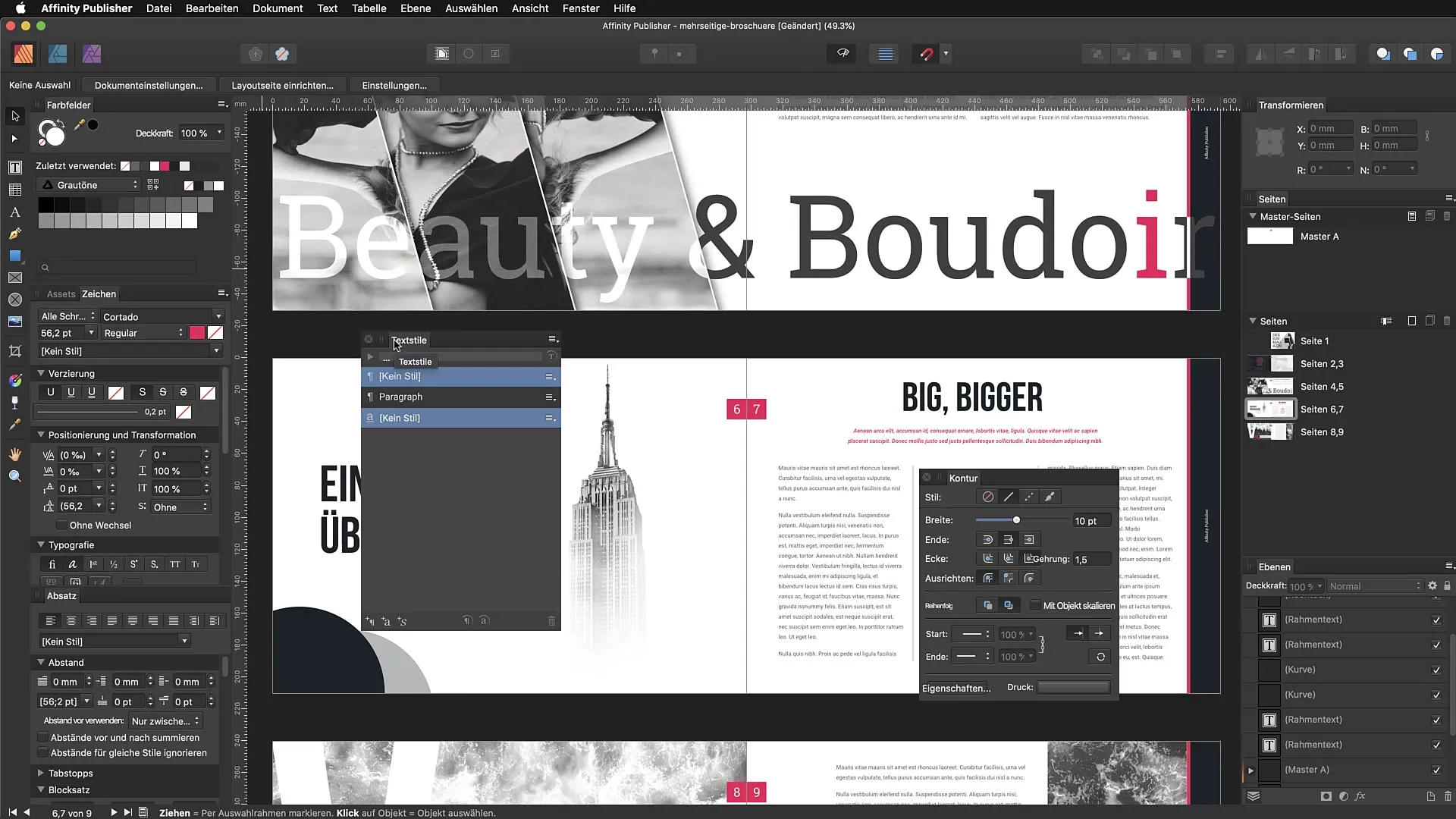Image resolution: width=1456 pixels, height=819 pixels.
Task: Select the View hand tool
Action: (x=15, y=454)
